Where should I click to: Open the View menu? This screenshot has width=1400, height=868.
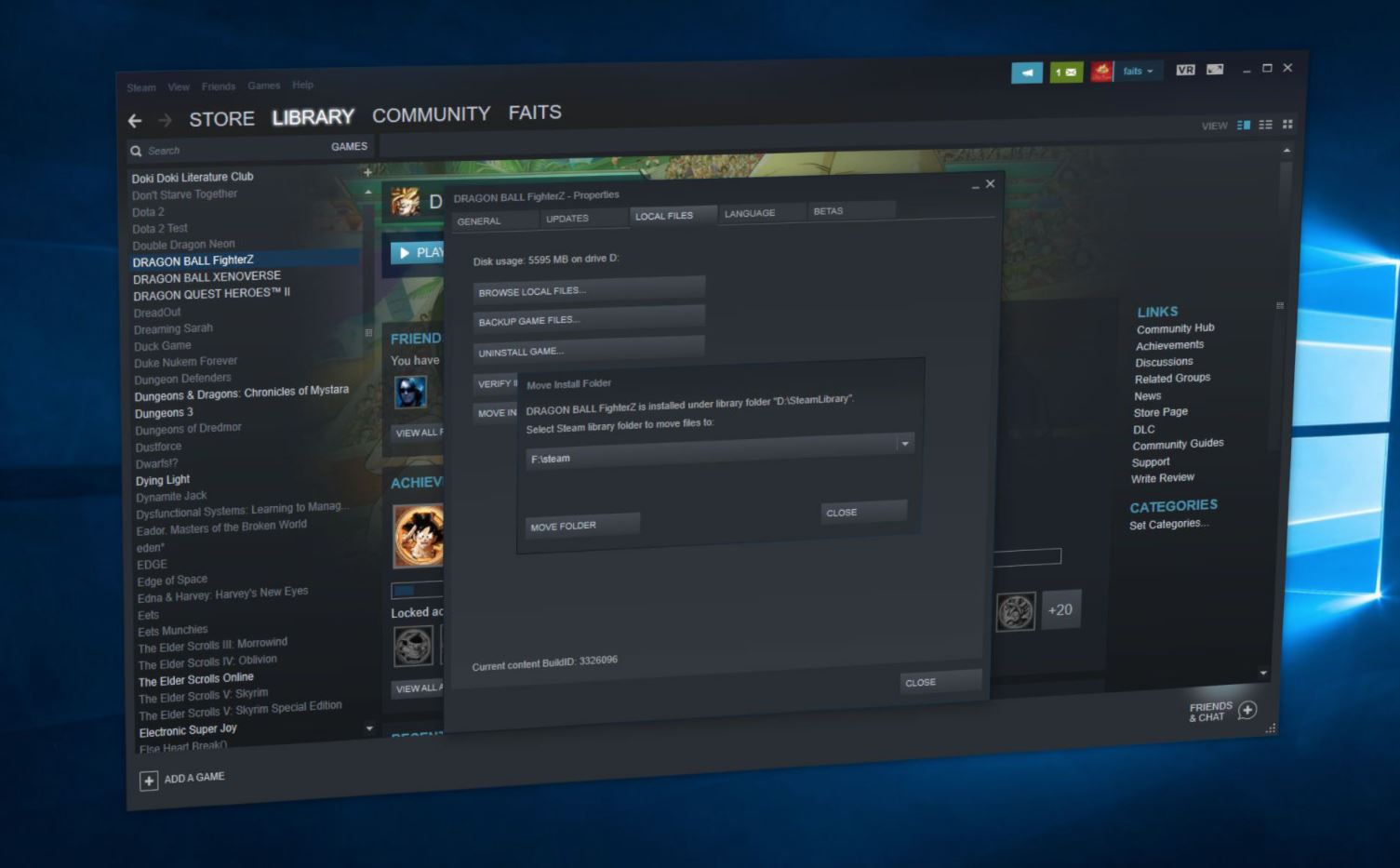[179, 87]
